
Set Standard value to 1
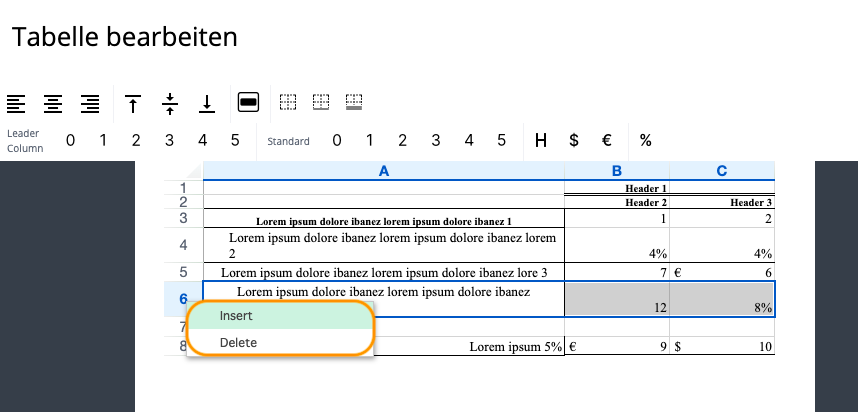tap(369, 141)
